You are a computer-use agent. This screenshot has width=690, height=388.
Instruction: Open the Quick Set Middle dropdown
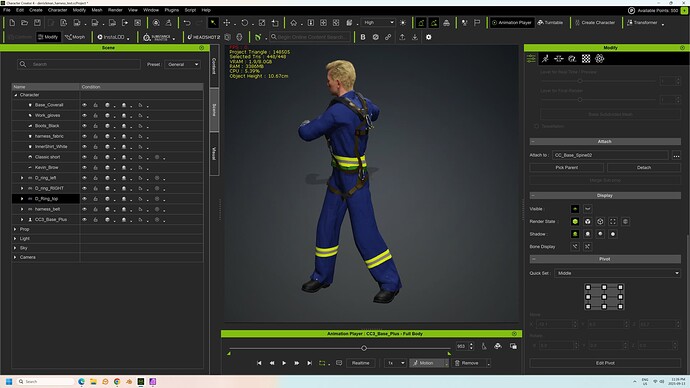click(x=617, y=273)
